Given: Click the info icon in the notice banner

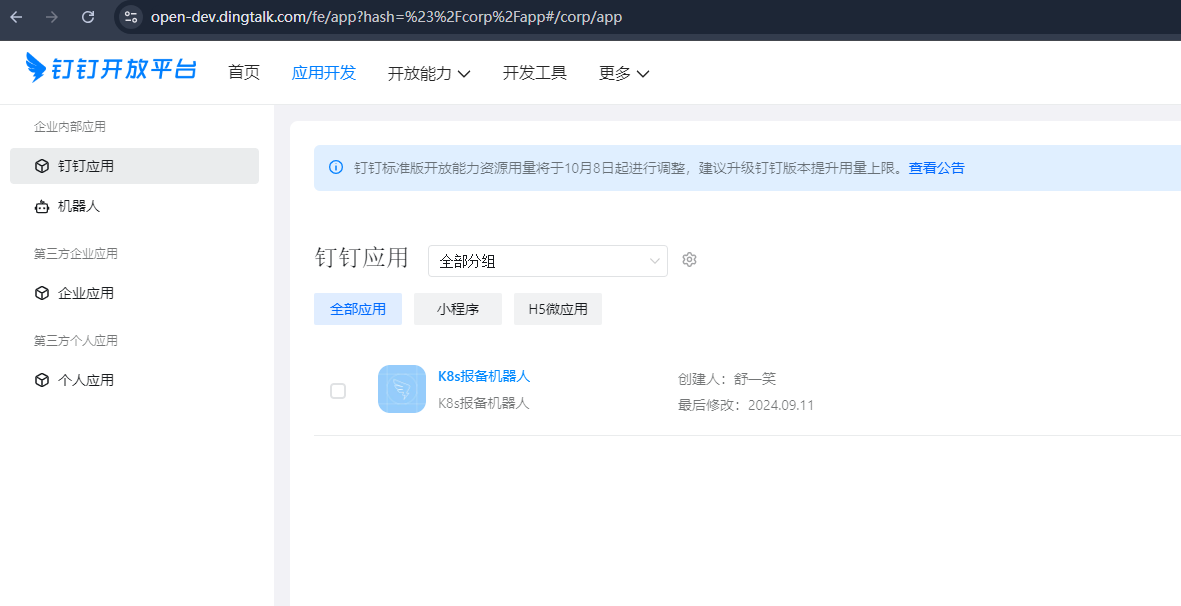Looking at the screenshot, I should 337,168.
